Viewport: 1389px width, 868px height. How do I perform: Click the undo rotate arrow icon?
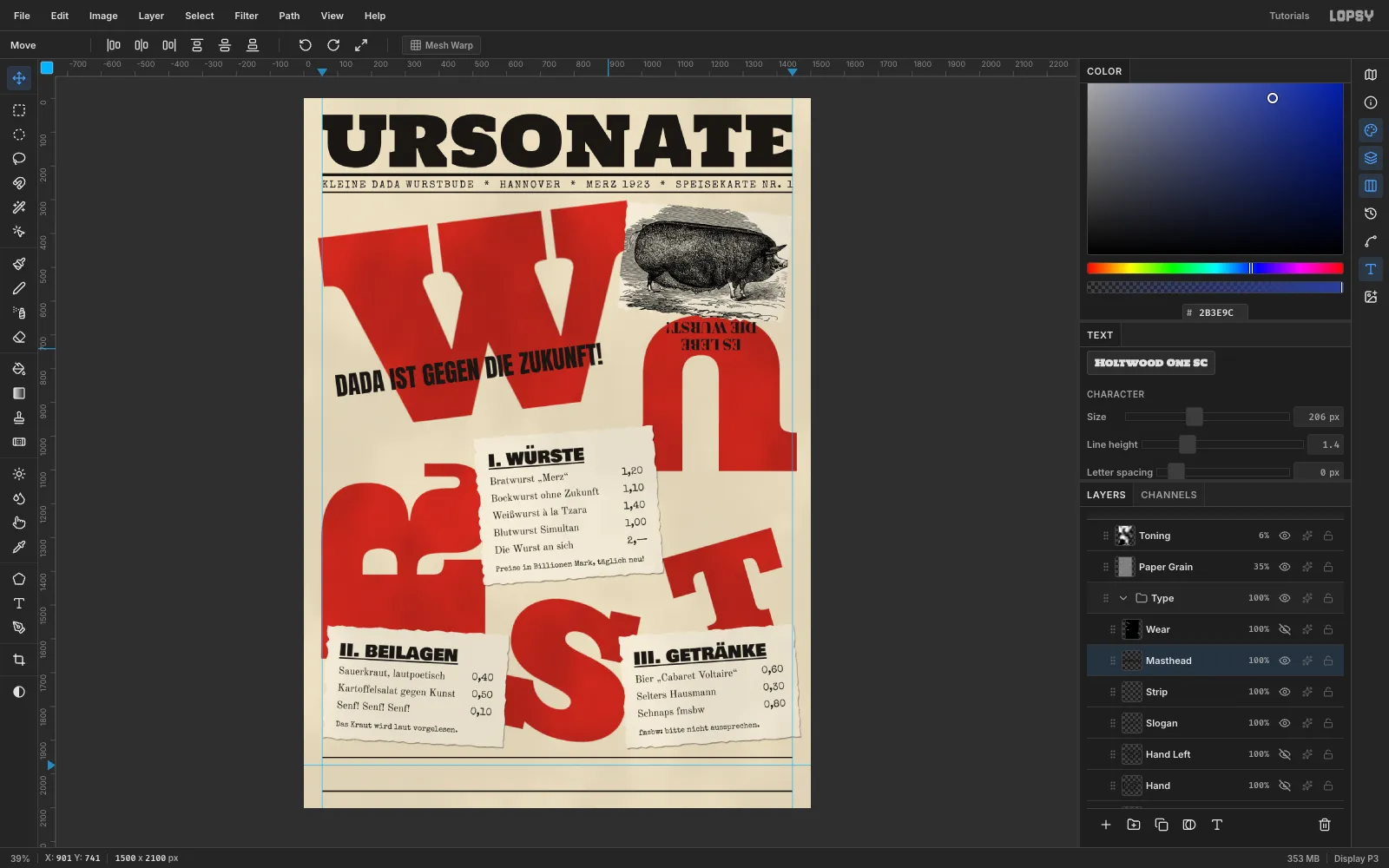tap(306, 45)
